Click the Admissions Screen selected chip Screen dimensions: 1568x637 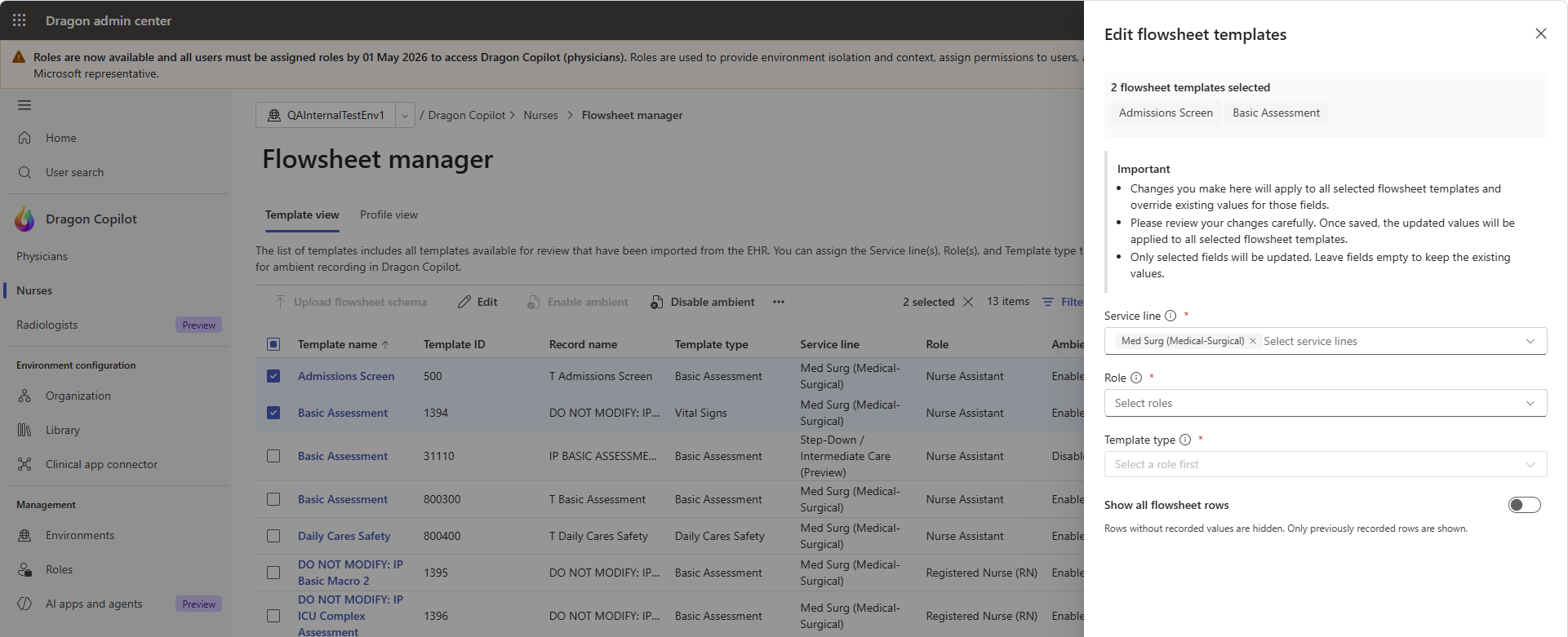(x=1166, y=113)
